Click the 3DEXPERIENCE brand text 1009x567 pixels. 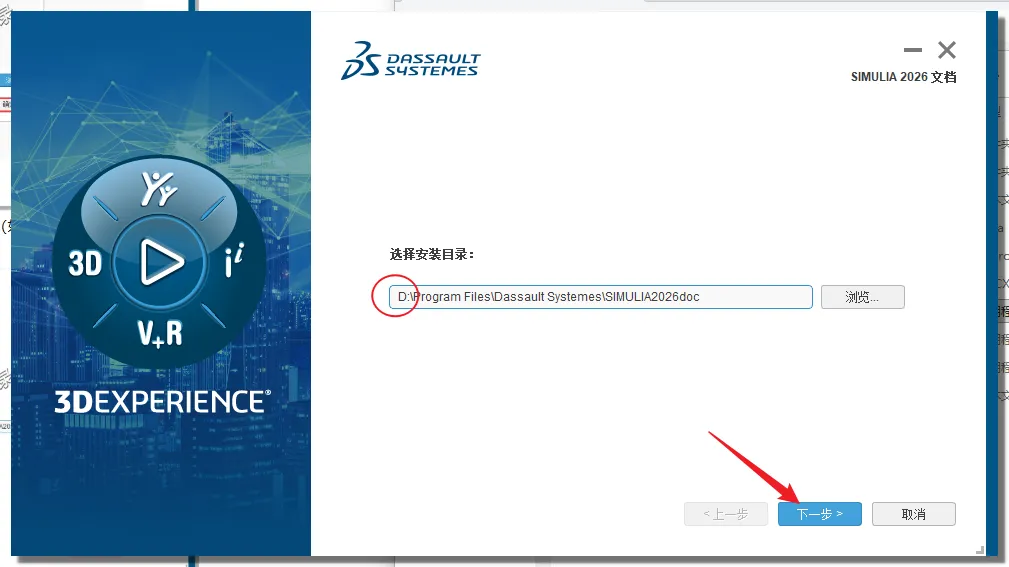click(x=162, y=402)
